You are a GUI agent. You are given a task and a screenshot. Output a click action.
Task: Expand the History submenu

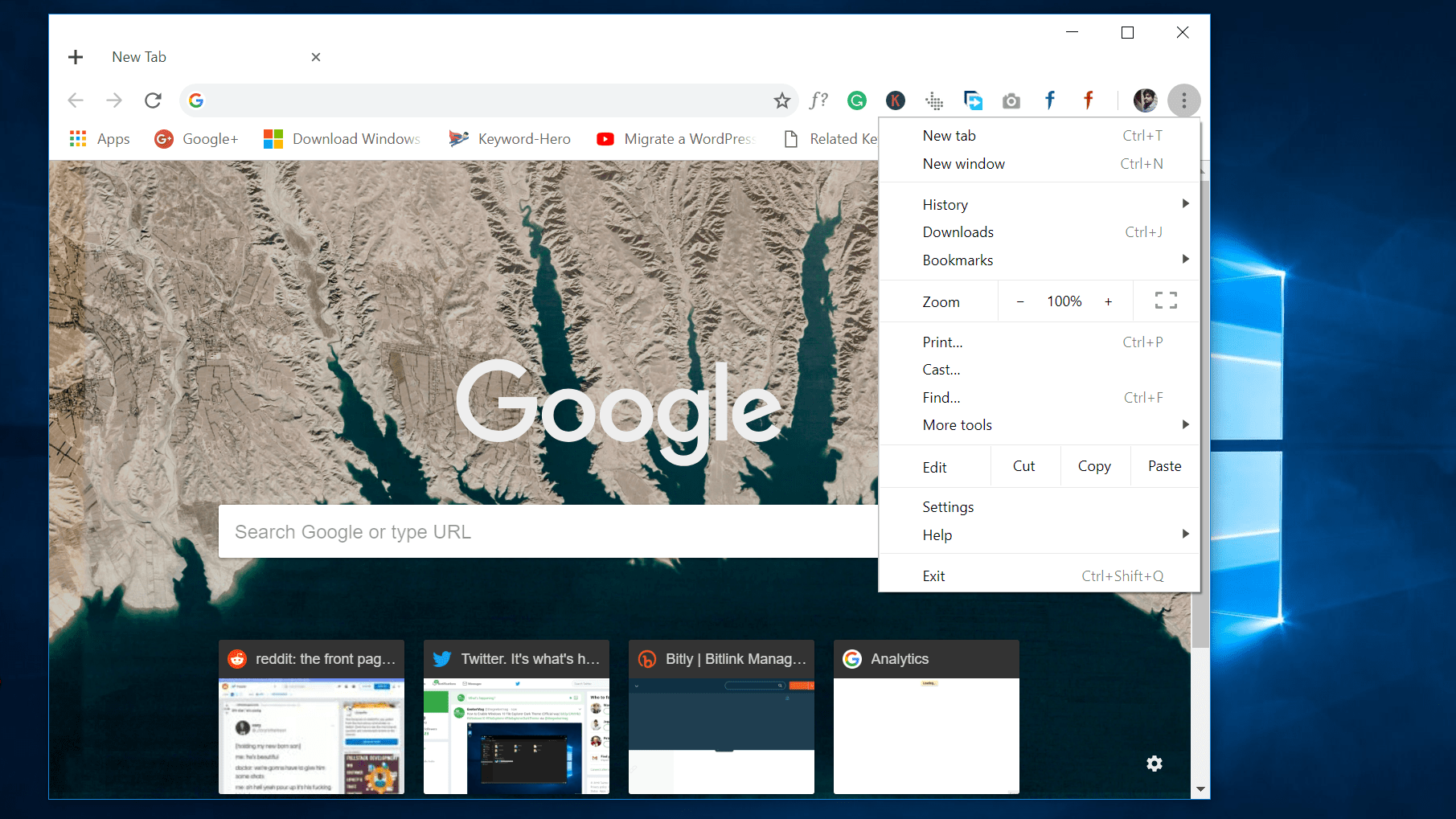tap(1040, 205)
